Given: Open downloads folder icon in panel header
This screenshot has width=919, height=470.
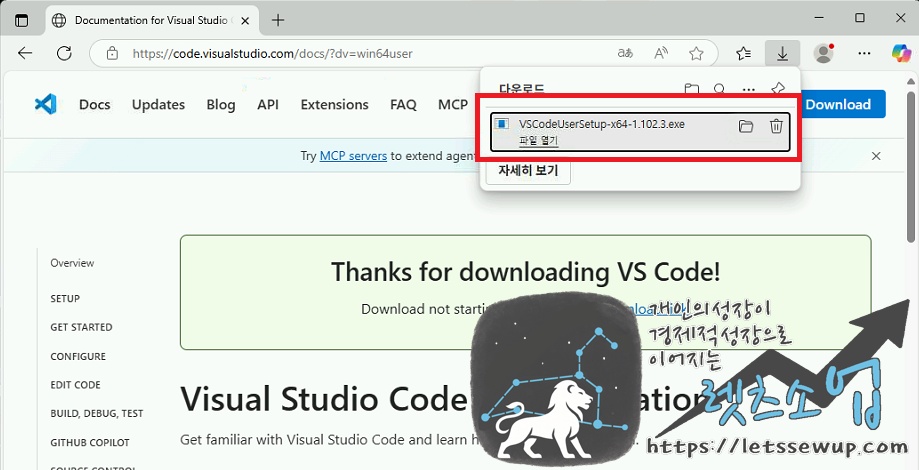Looking at the screenshot, I should click(x=692, y=90).
